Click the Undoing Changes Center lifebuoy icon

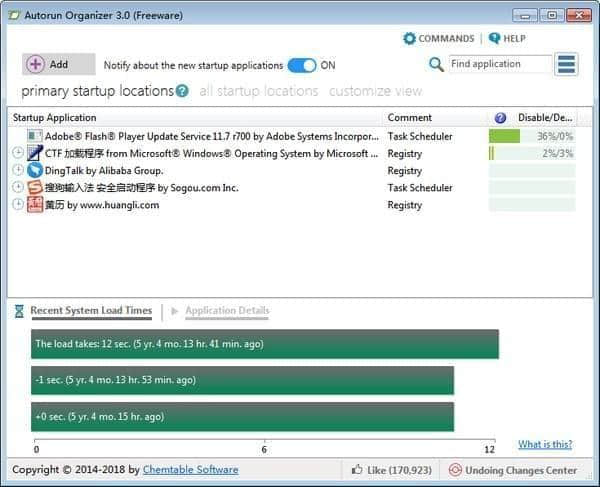point(455,470)
